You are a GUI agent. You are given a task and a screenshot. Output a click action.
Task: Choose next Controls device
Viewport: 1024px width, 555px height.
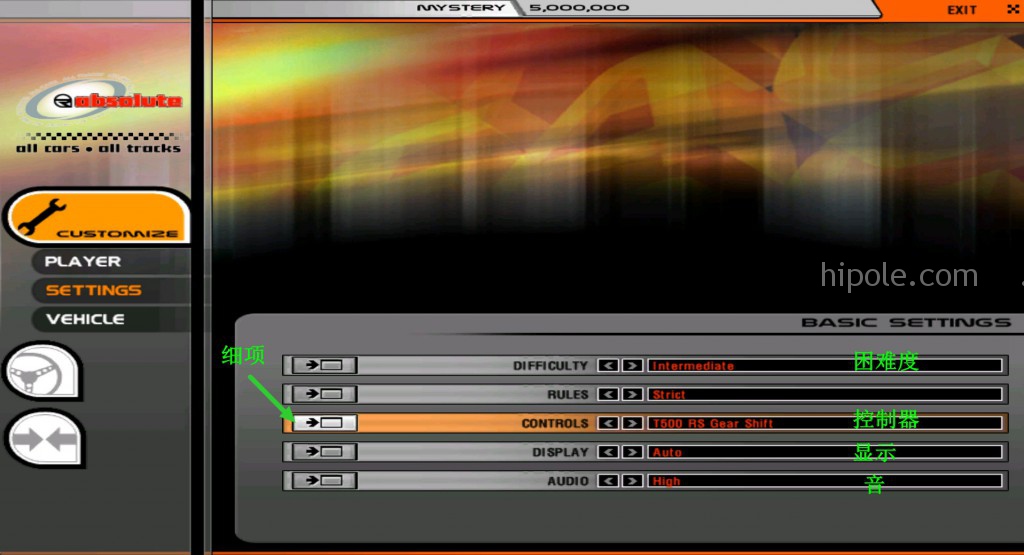coord(632,423)
